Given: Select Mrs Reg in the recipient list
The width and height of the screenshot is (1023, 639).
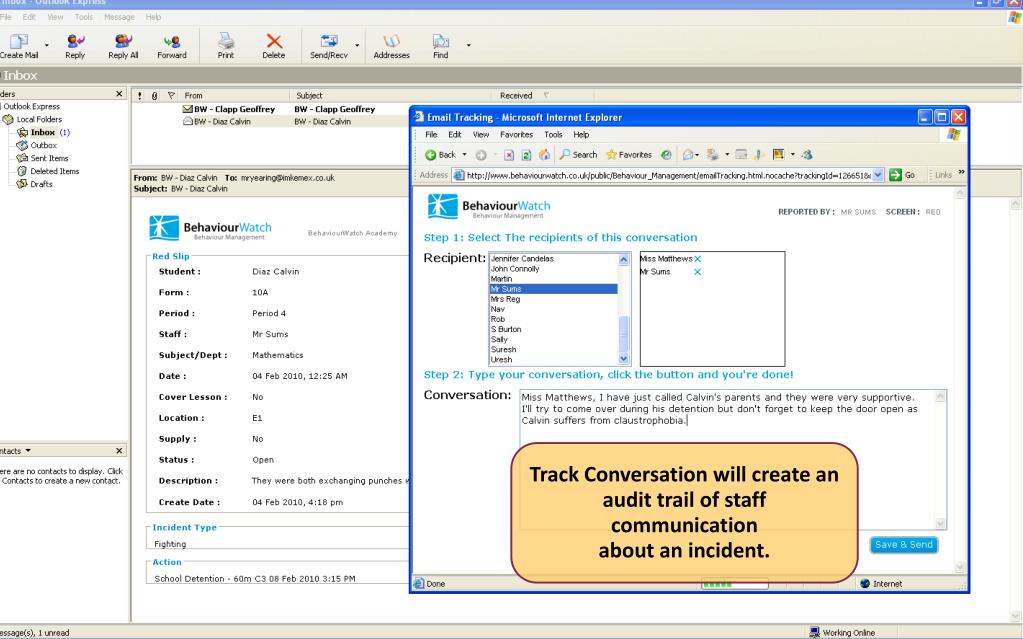Looking at the screenshot, I should tap(553, 299).
